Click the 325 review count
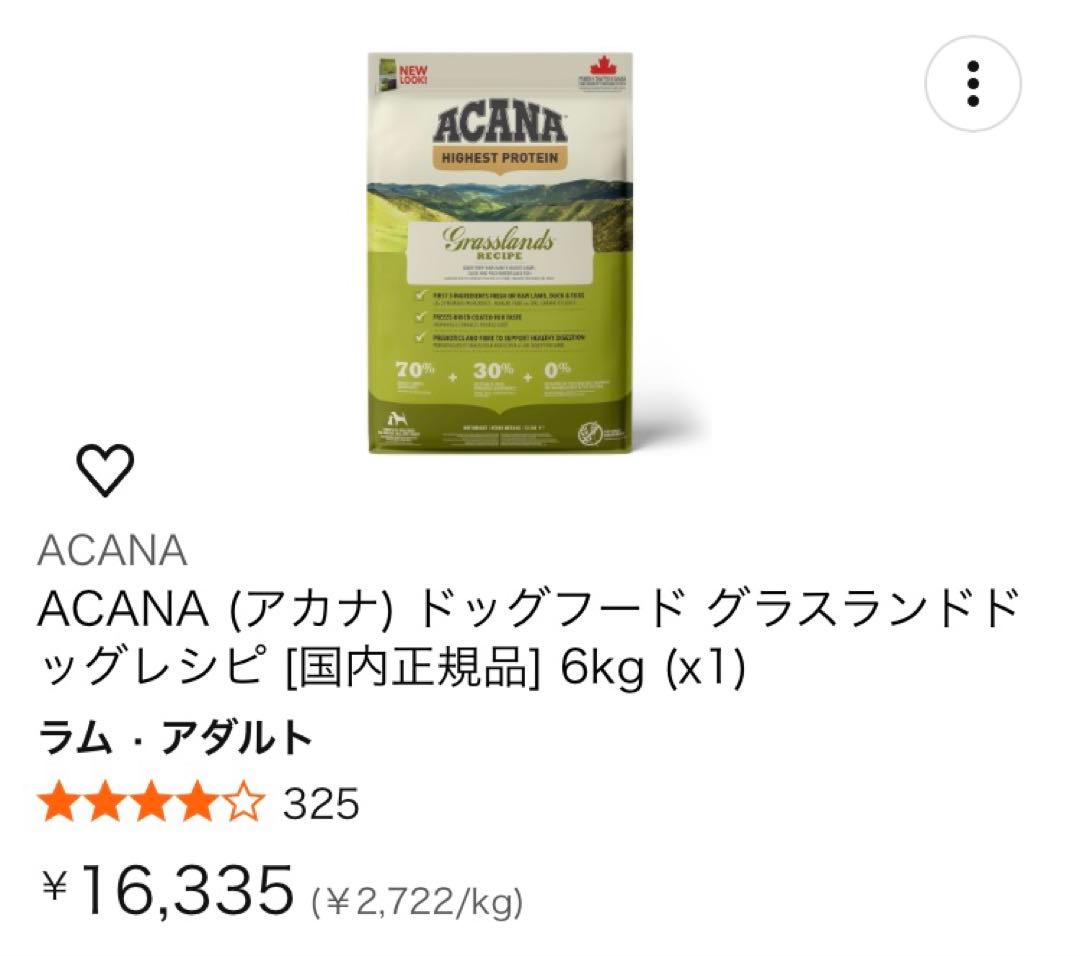This screenshot has height=956, width=1080. click(x=321, y=803)
